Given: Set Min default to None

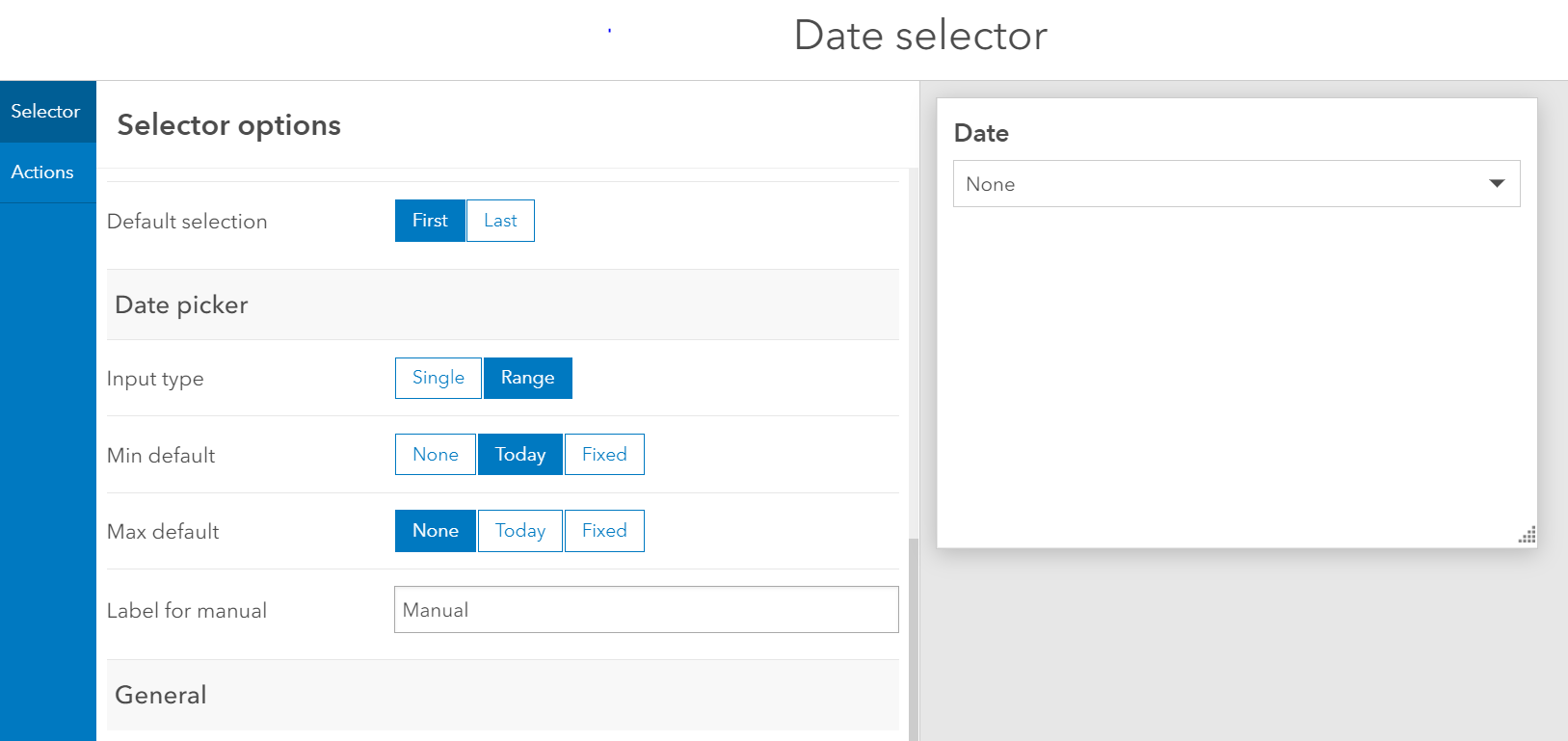Looking at the screenshot, I should tap(436, 455).
